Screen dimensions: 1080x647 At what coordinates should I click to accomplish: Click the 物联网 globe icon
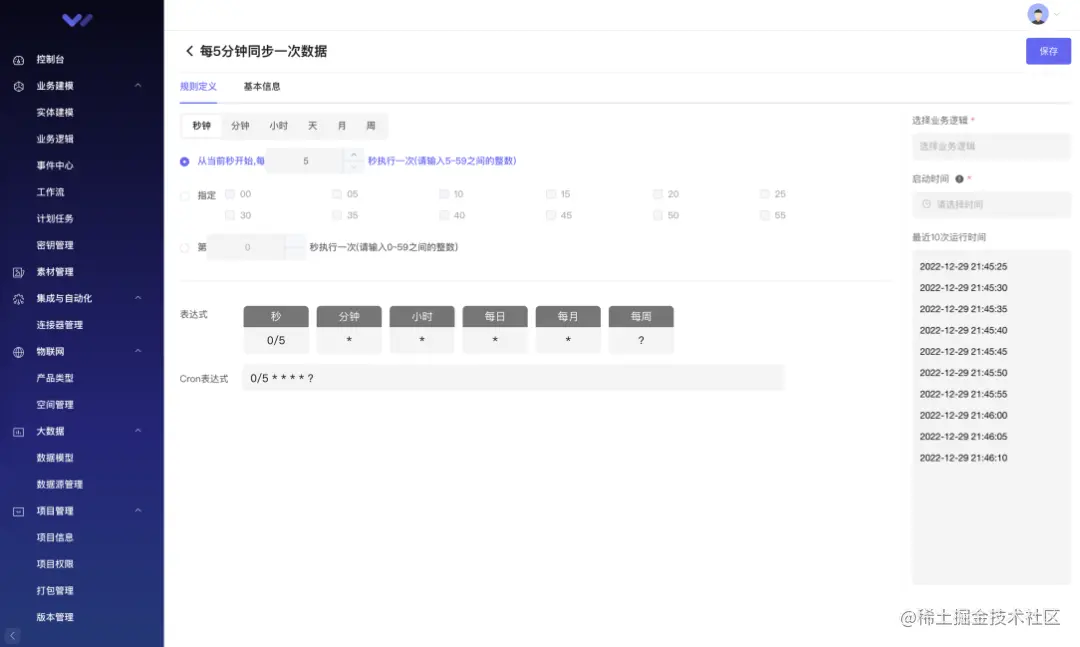pyautogui.click(x=19, y=352)
